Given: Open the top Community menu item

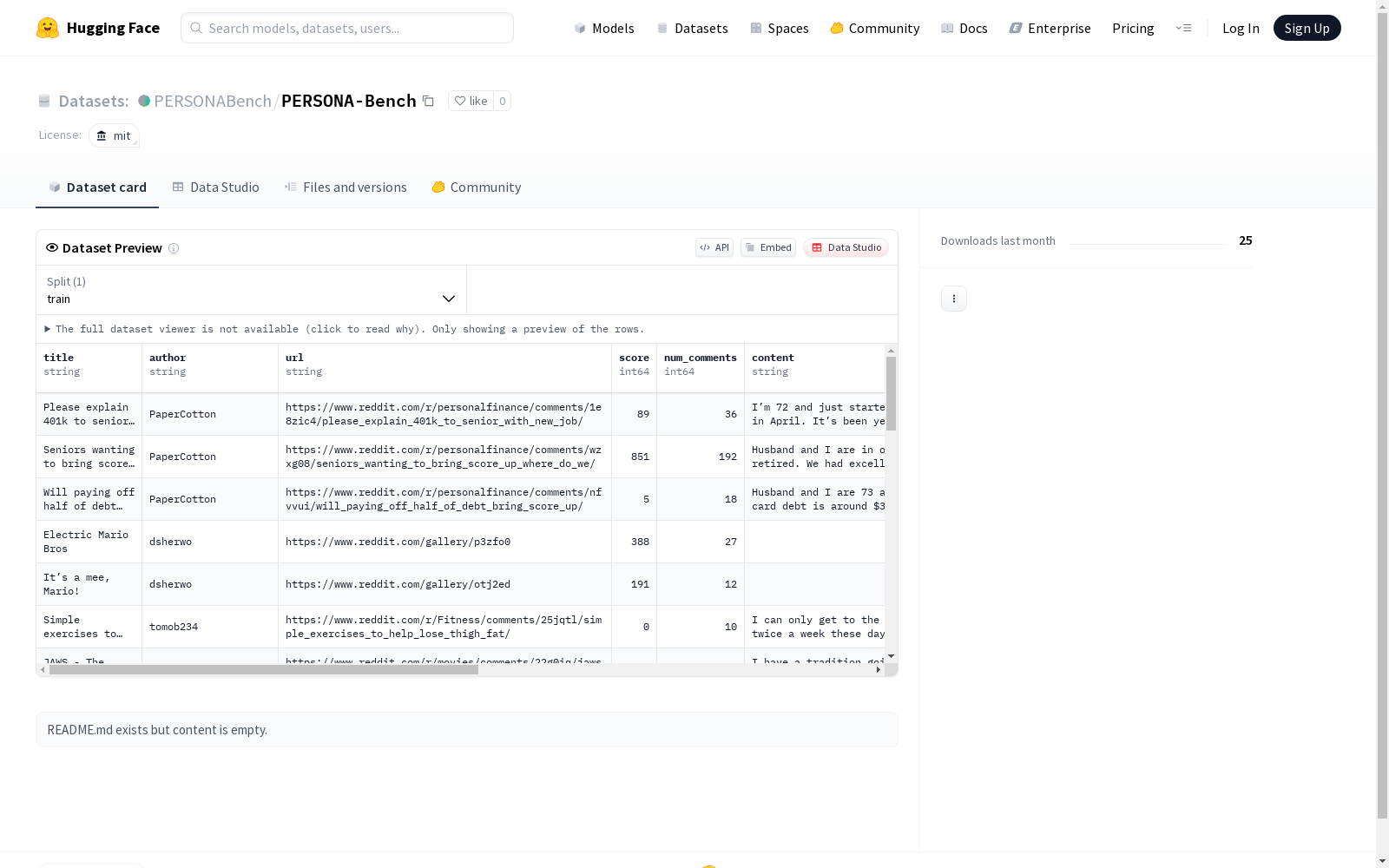Looking at the screenshot, I should [875, 28].
